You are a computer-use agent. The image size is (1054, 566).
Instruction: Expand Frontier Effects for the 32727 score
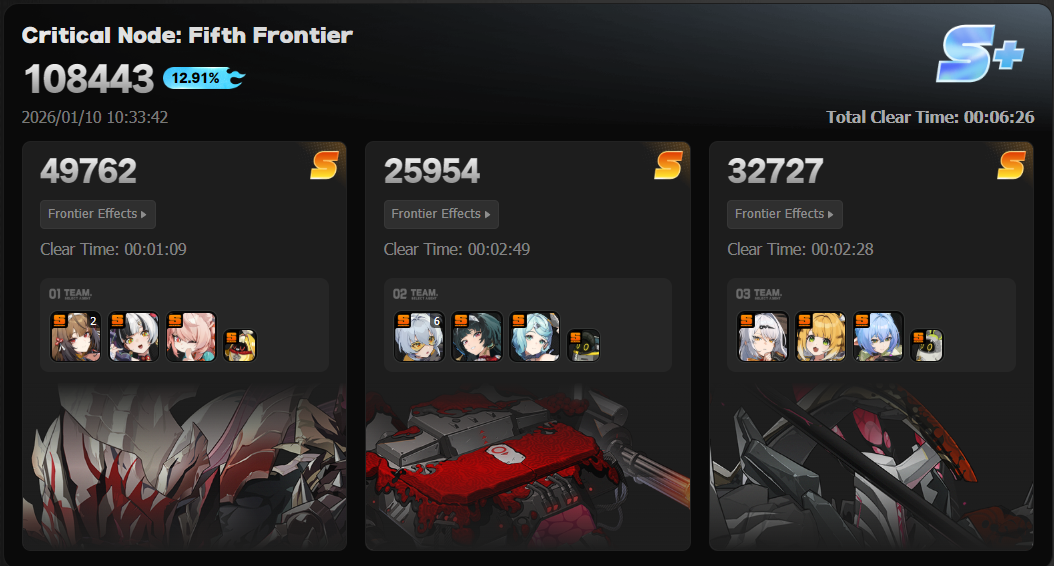[x=784, y=214]
